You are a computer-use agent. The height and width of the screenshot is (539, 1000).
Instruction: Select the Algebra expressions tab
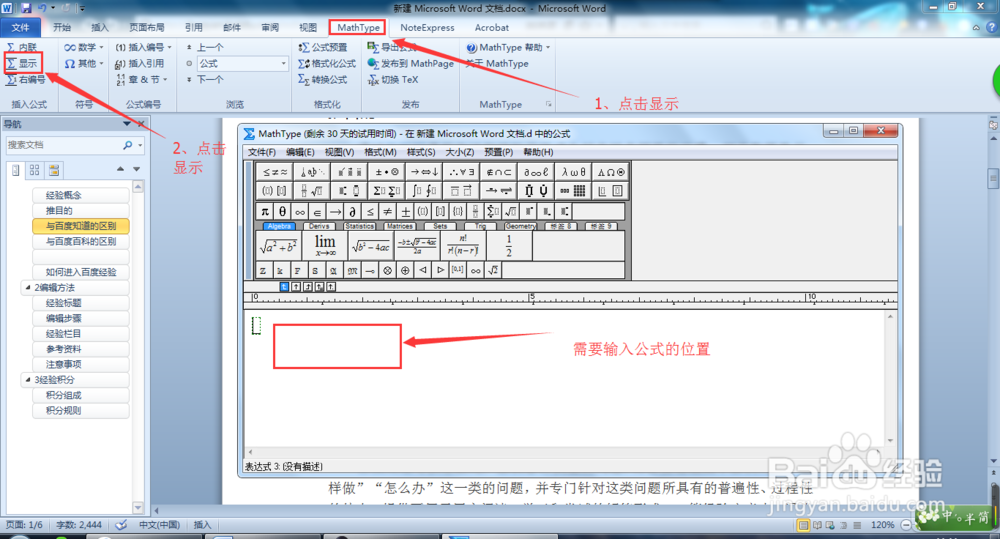coord(279,226)
